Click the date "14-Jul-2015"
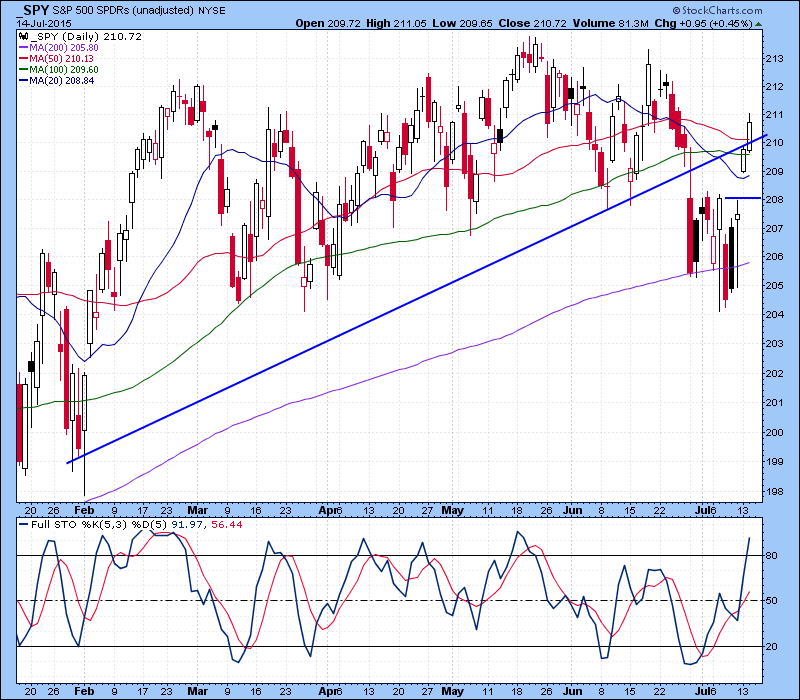The height and width of the screenshot is (700, 800). pyautogui.click(x=44, y=23)
